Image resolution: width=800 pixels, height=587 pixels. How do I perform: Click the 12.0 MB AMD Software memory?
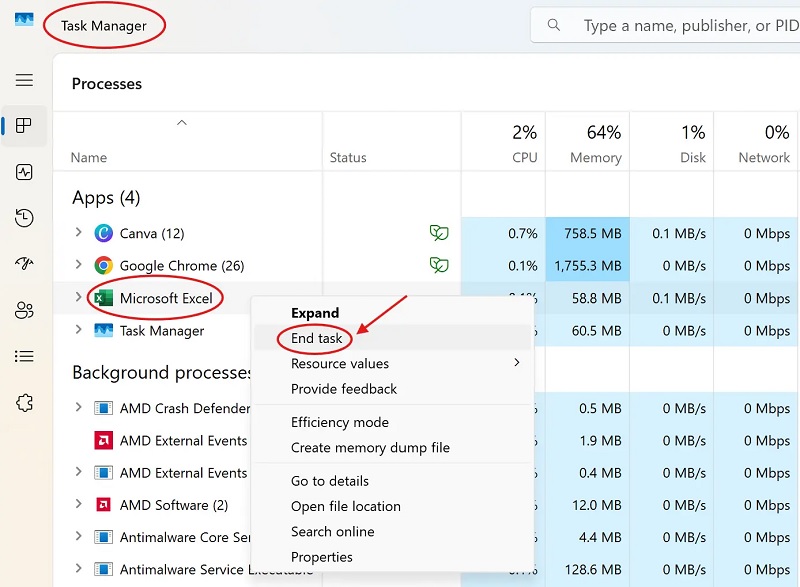[x=596, y=505]
